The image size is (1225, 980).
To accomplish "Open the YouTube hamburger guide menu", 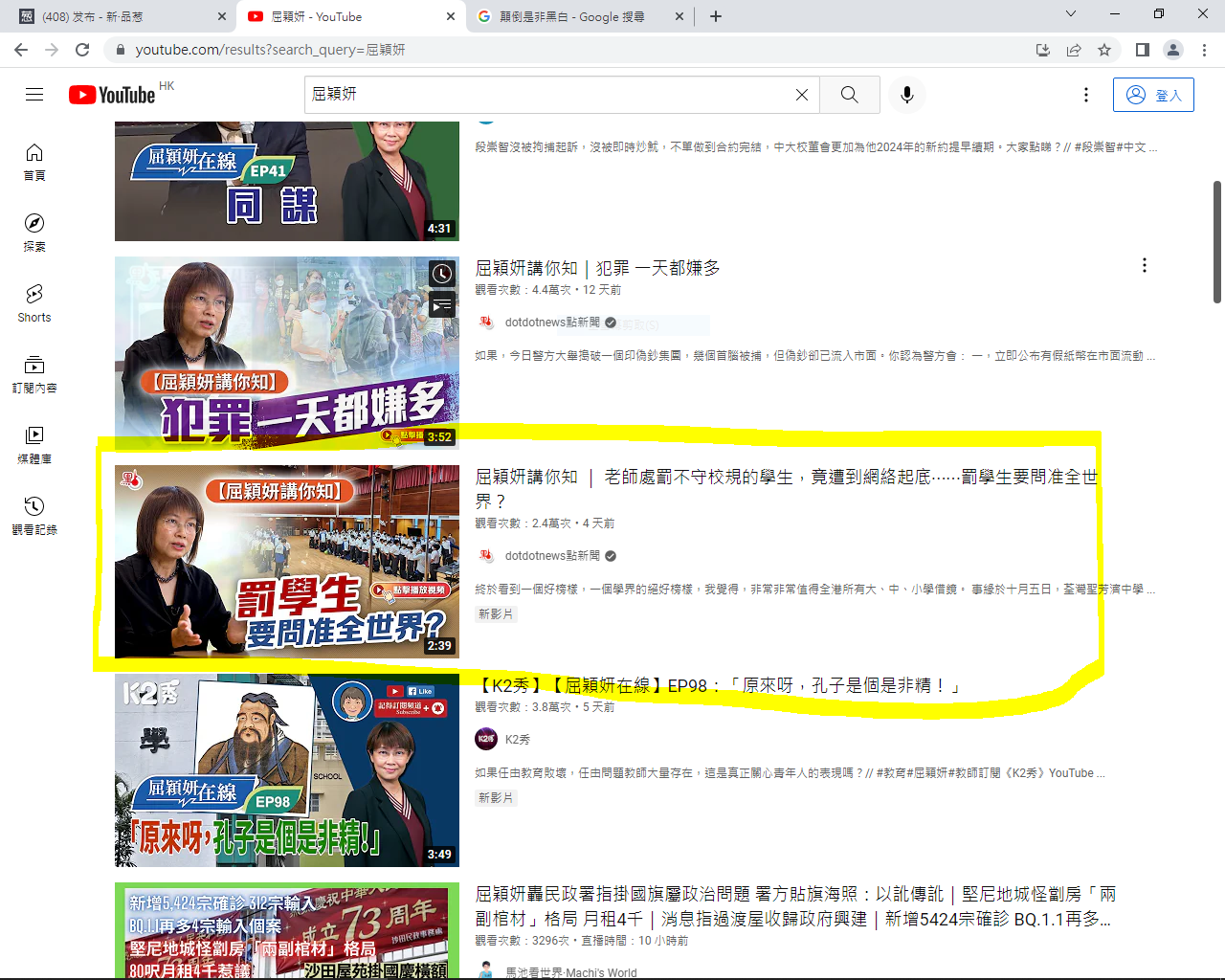I will pyautogui.click(x=34, y=94).
